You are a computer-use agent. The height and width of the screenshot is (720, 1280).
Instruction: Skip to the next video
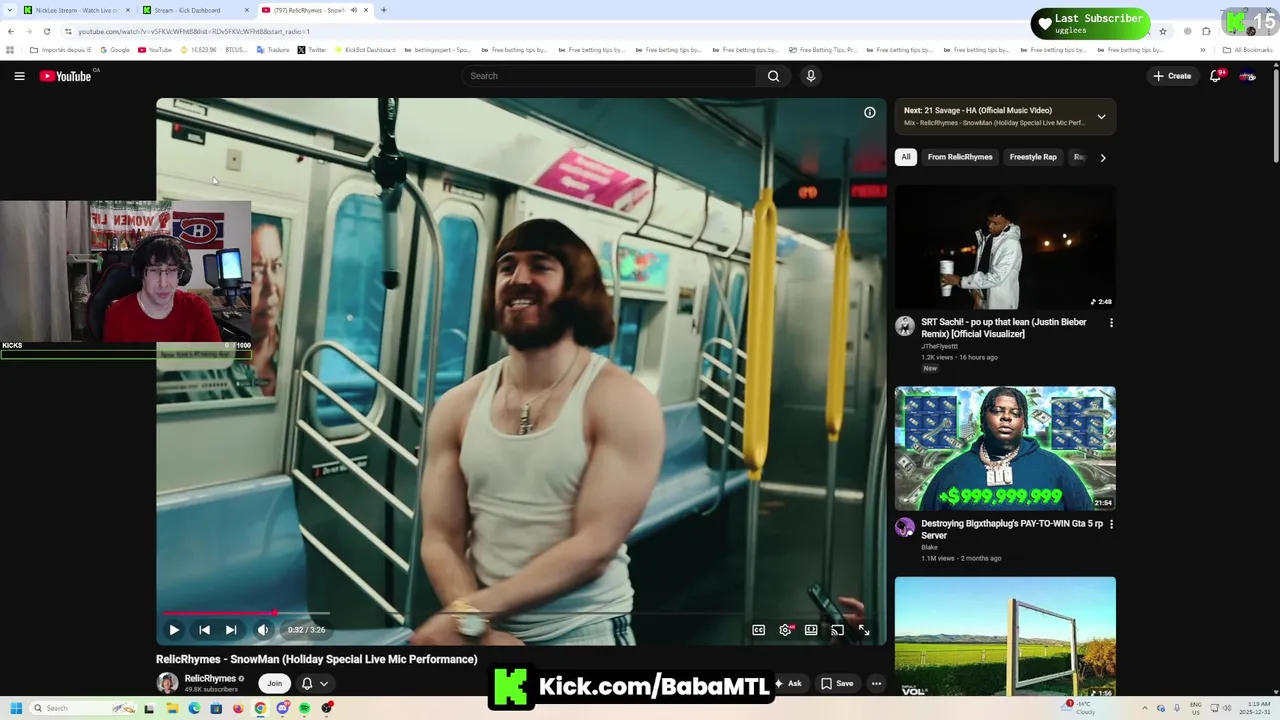(x=231, y=630)
